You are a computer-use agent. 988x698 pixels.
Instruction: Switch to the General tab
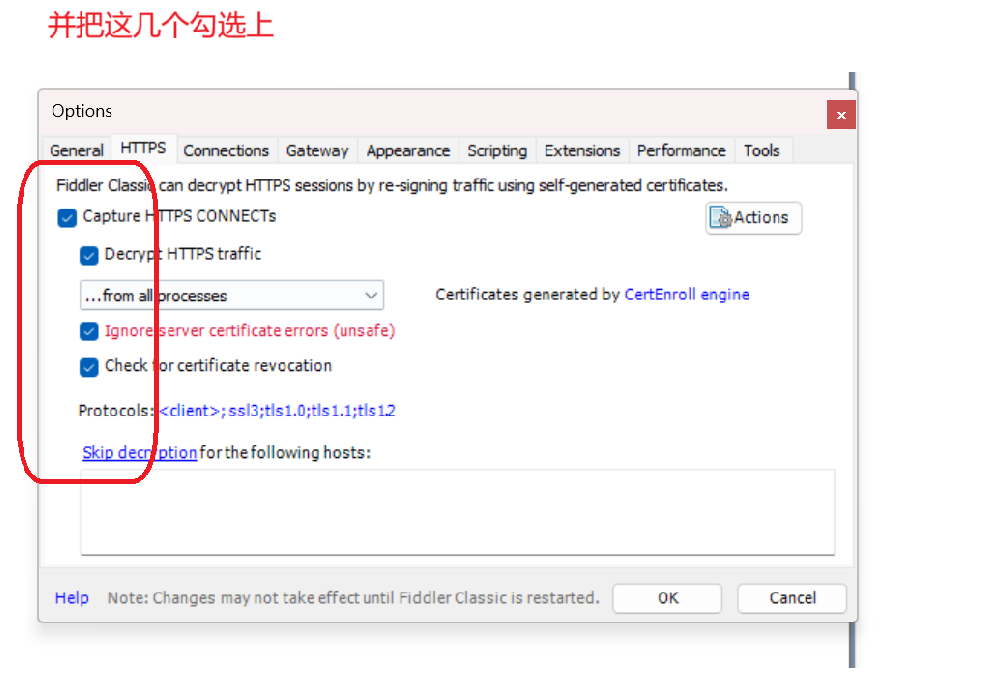[x=77, y=151]
